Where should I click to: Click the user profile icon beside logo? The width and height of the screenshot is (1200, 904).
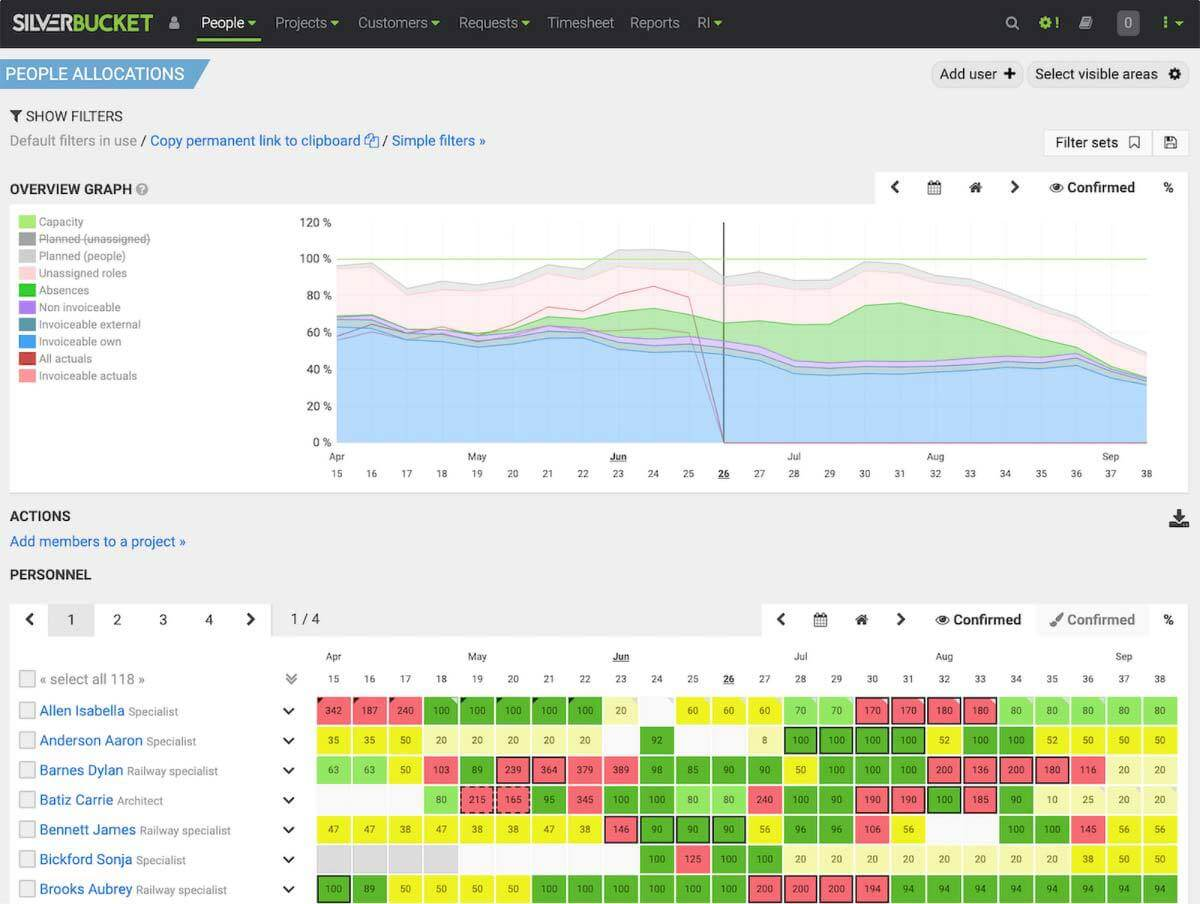pyautogui.click(x=174, y=23)
